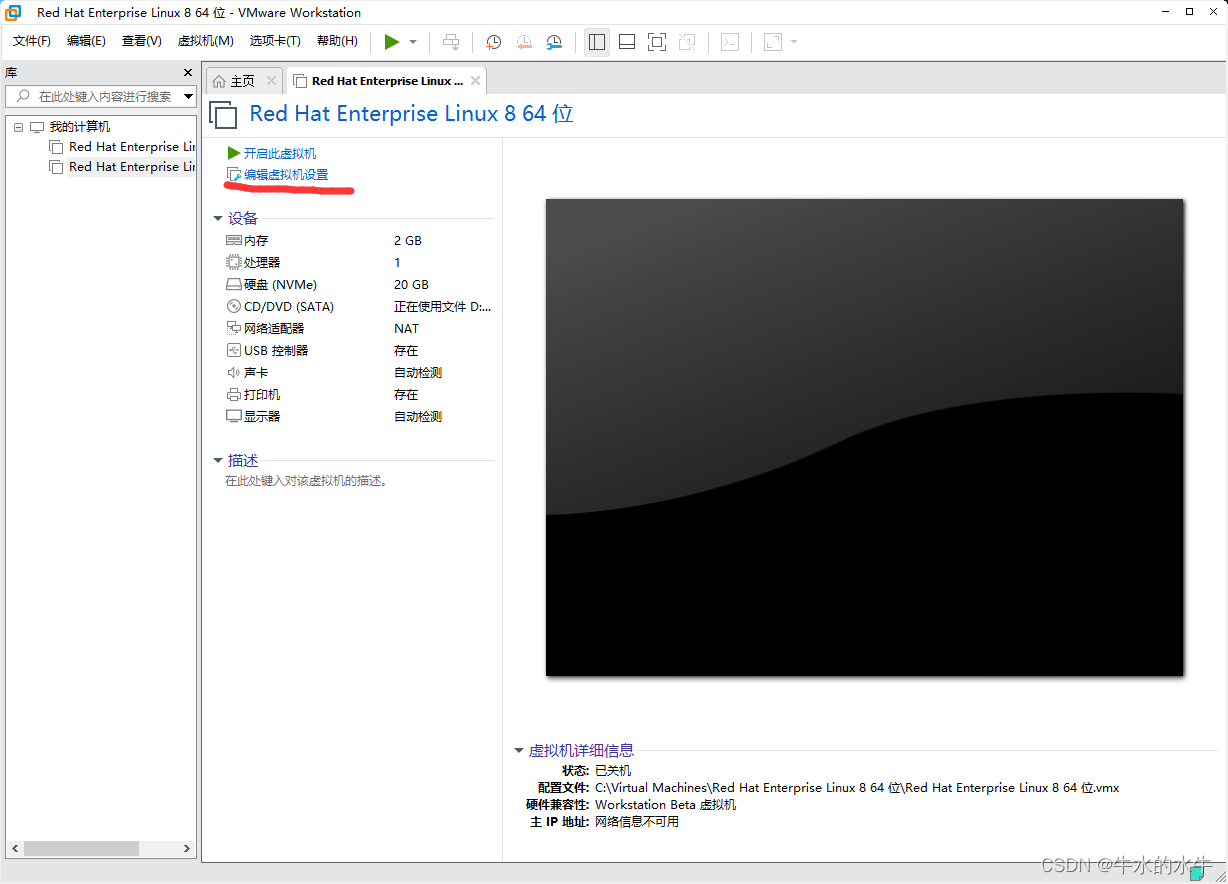Open the 文件(F) menu
This screenshot has height=884, width=1228.
coord(32,41)
